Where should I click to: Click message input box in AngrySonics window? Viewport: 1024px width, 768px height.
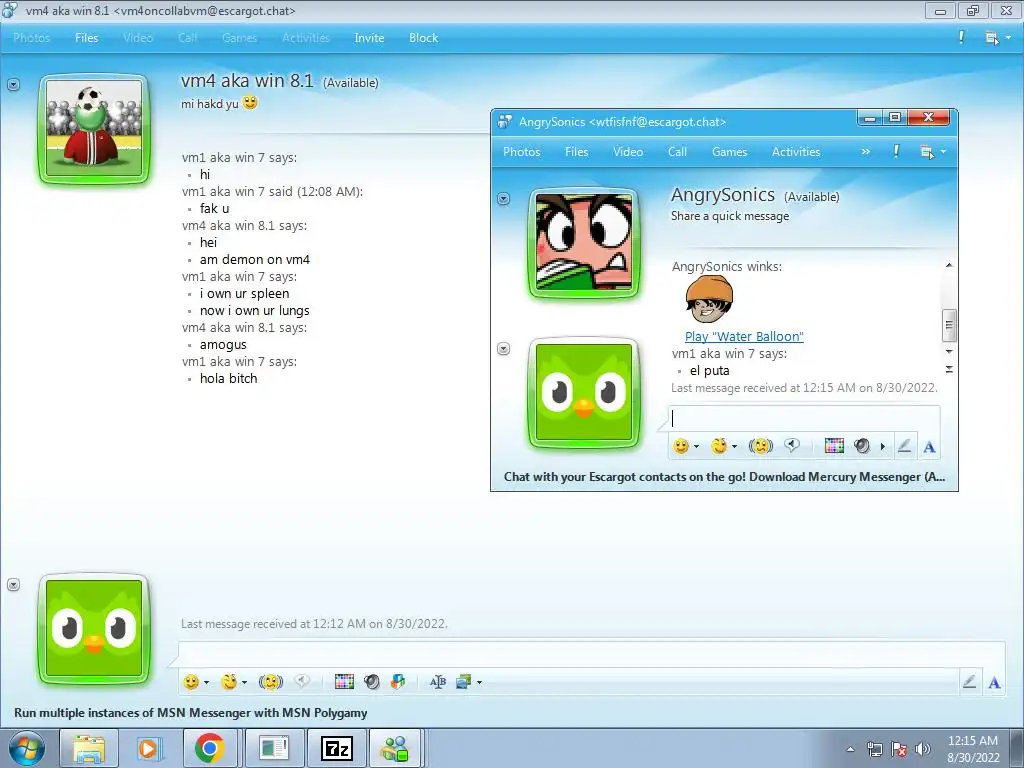pyautogui.click(x=804, y=419)
